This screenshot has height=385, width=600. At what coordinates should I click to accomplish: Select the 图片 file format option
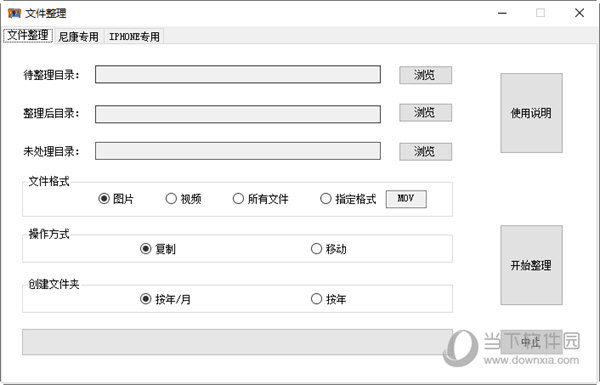point(116,199)
